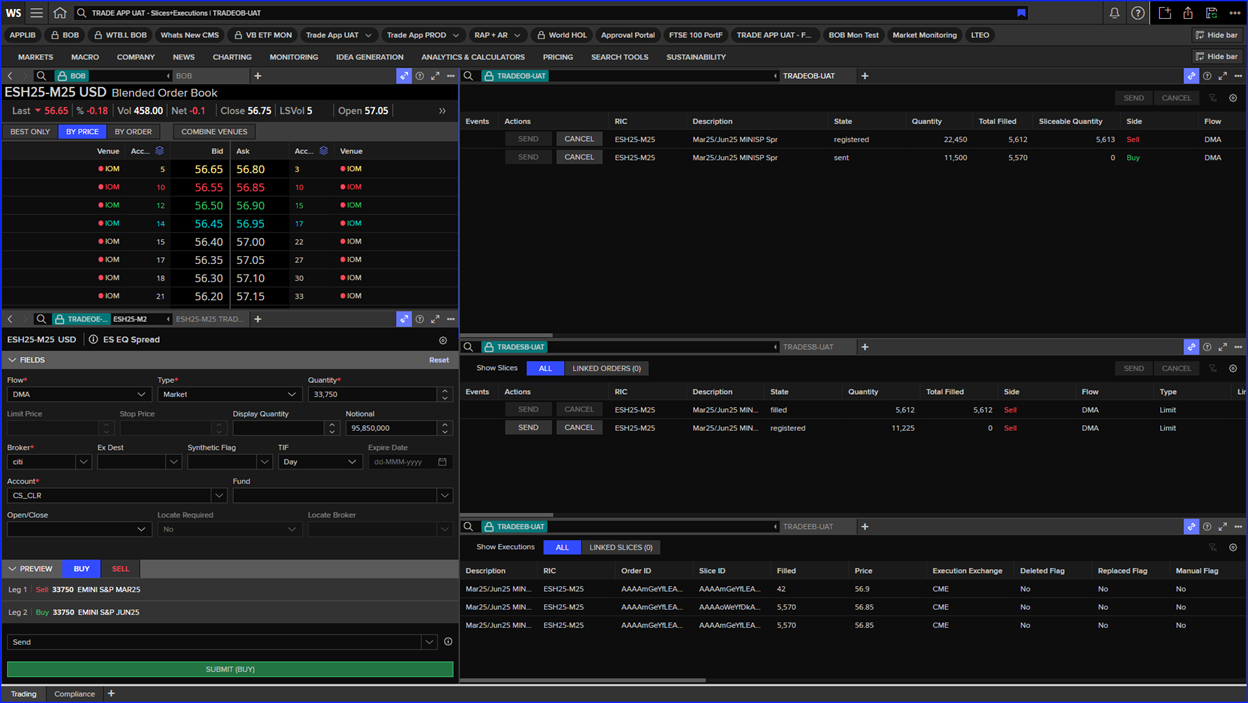
Task: Increase Quantity using its stepper up arrow
Action: tap(446, 390)
